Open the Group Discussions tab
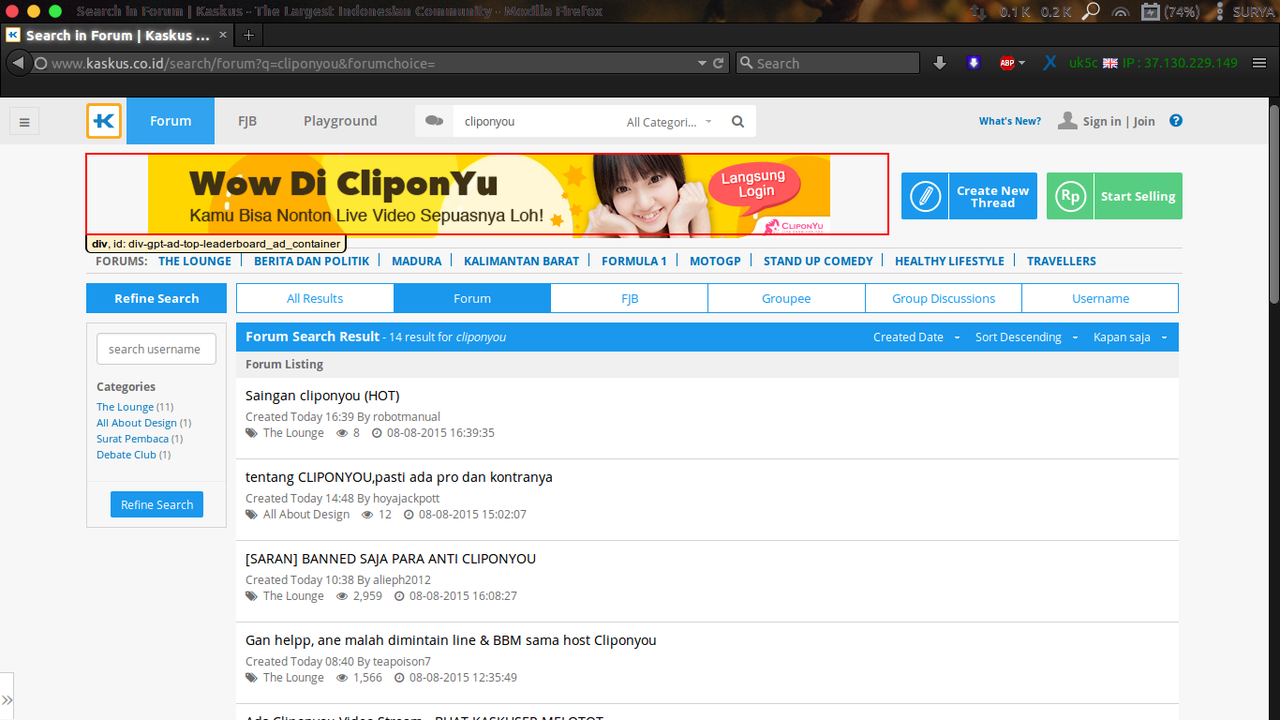The image size is (1280, 720). pos(943,298)
